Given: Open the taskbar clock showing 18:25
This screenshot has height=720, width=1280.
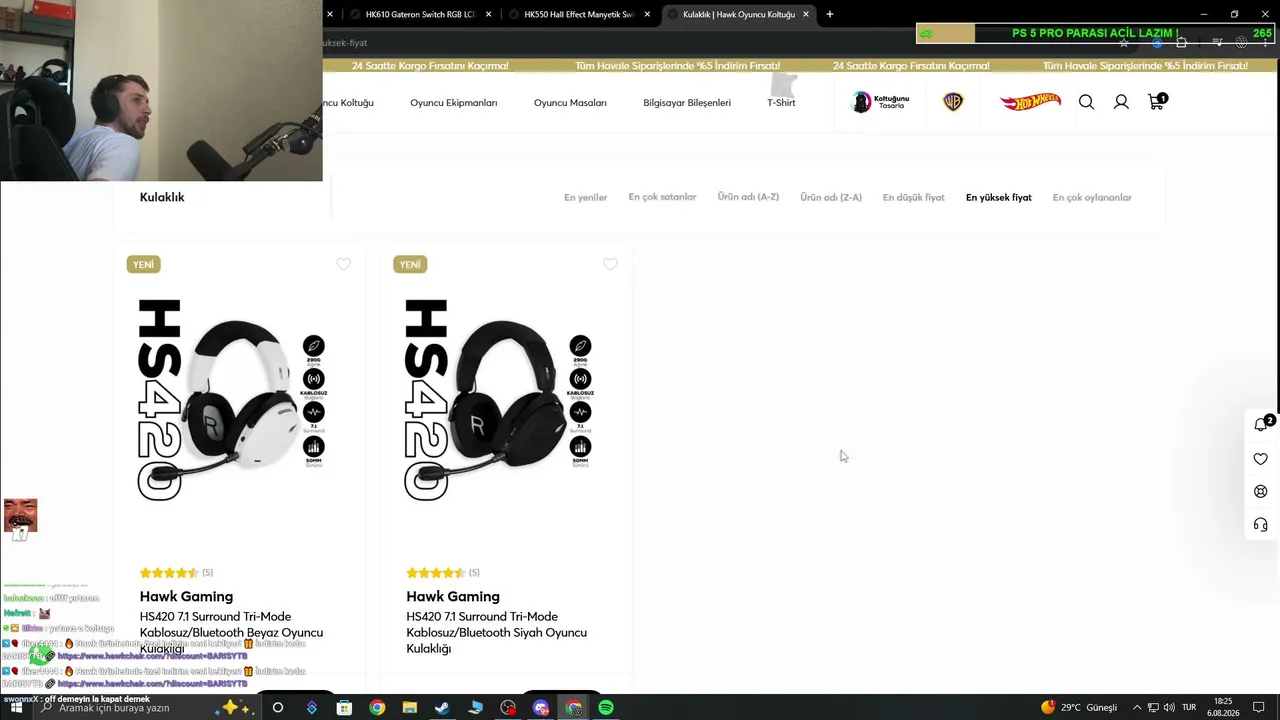Looking at the screenshot, I should click(1223, 708).
